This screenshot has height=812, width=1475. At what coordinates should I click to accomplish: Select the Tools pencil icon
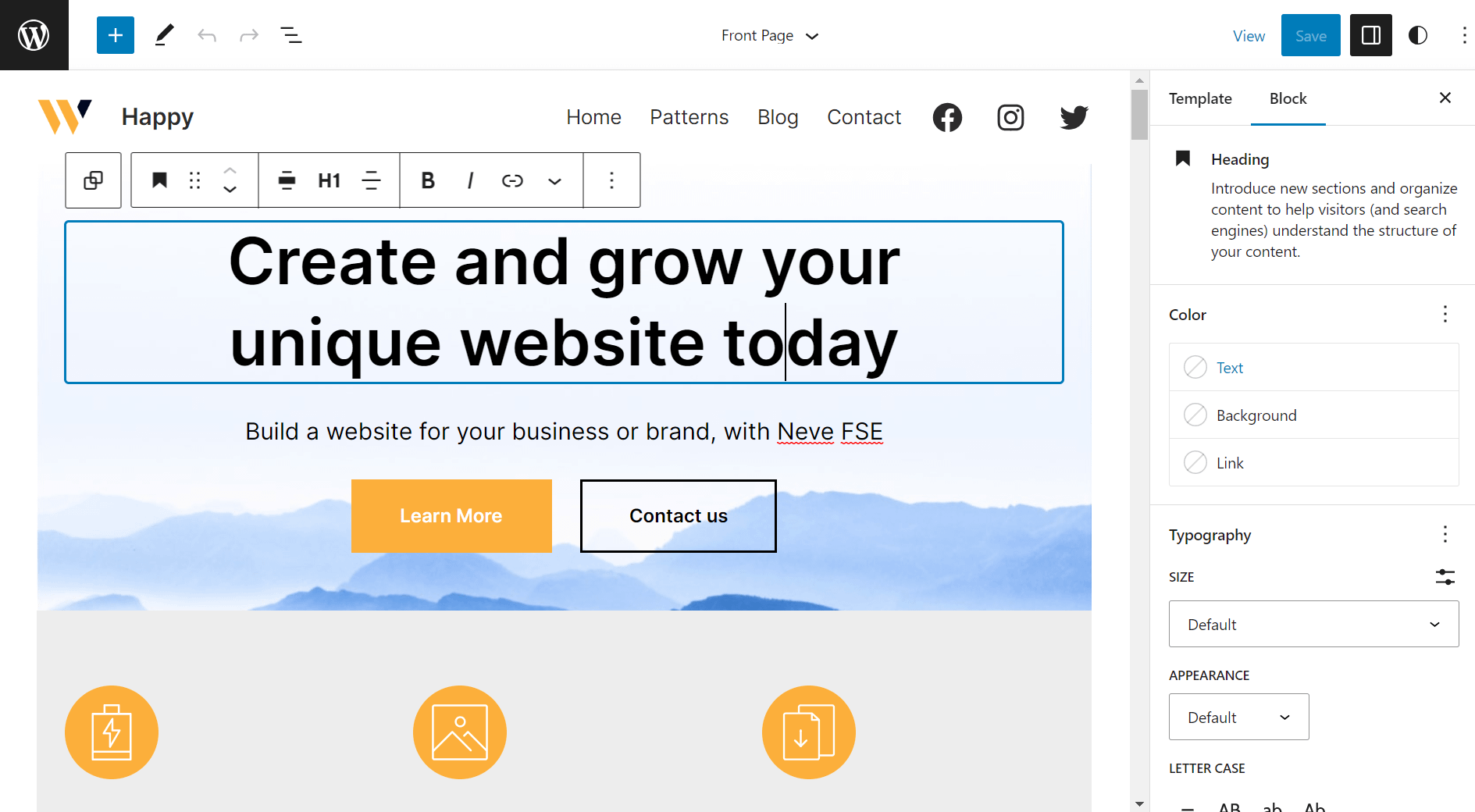(x=164, y=35)
